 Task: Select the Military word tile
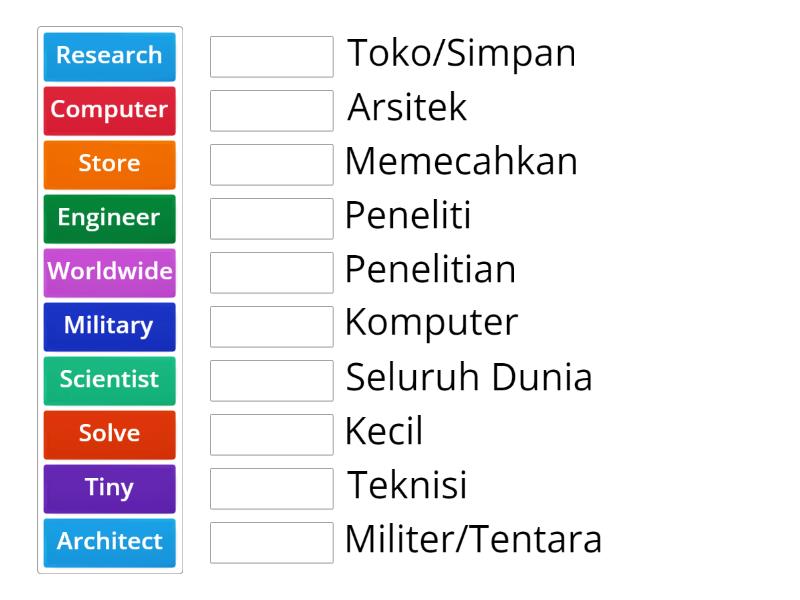[109, 327]
